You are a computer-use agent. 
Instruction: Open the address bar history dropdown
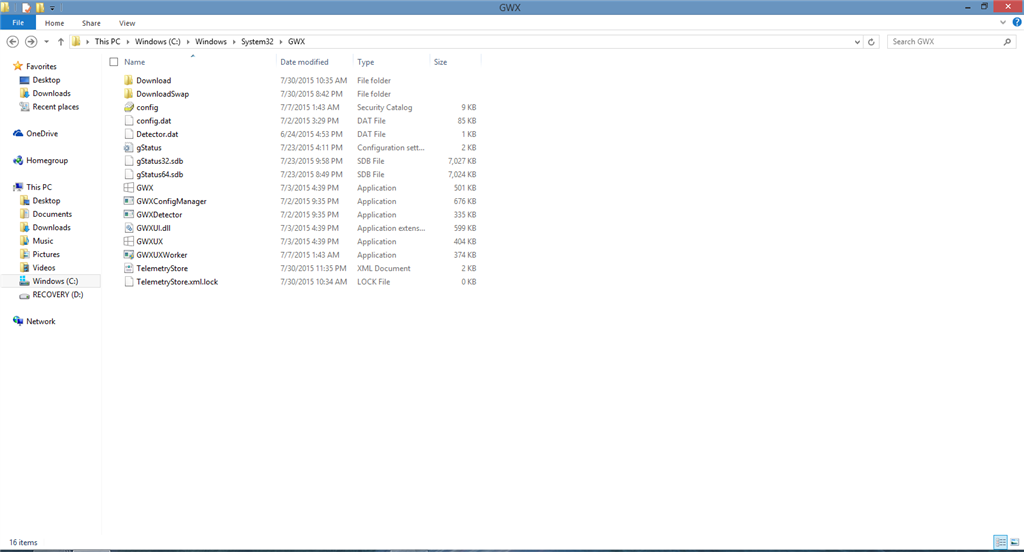click(857, 42)
